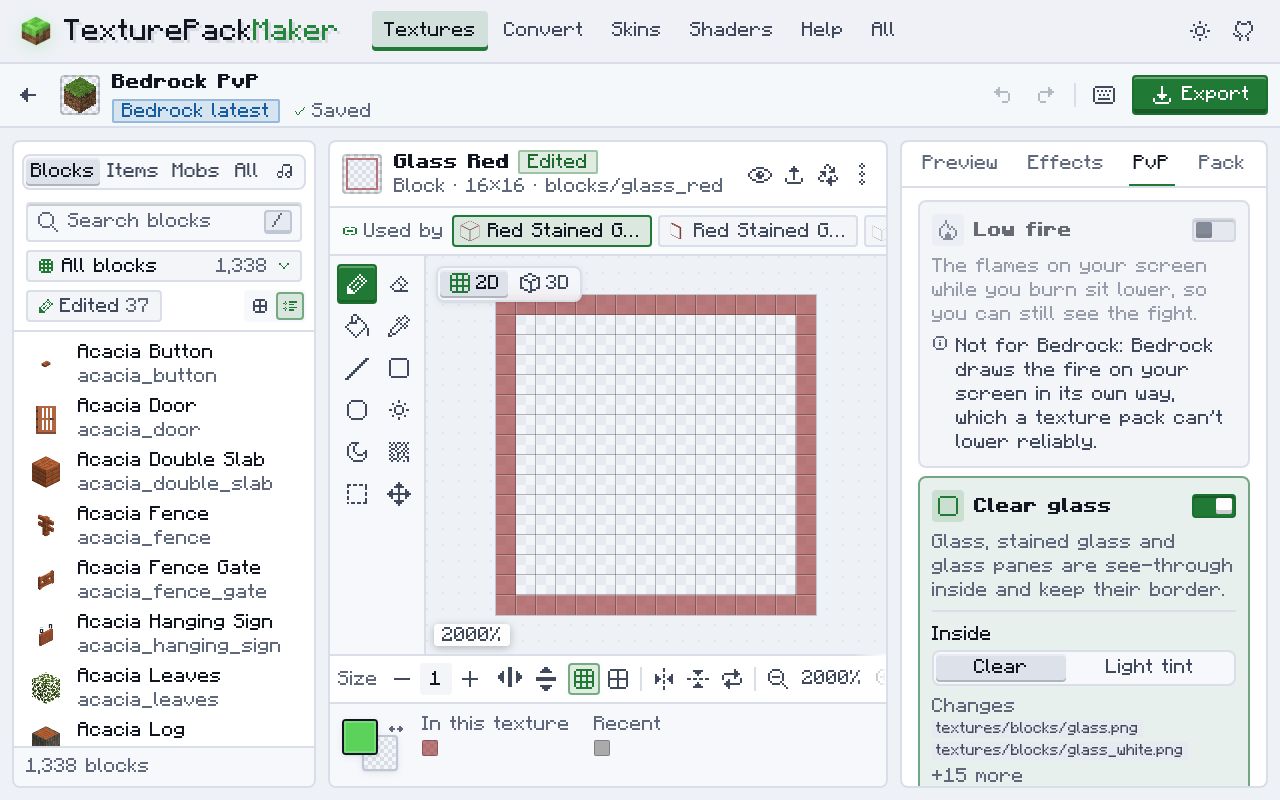Screen dimensions: 1280x800
Task: Select the Eyedropper color picker tool
Action: click(399, 326)
